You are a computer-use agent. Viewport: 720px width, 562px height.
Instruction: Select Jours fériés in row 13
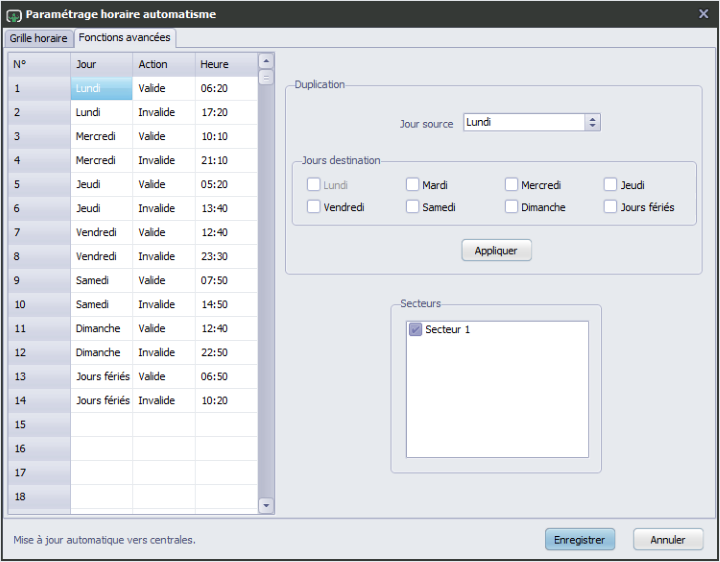[x=101, y=376]
